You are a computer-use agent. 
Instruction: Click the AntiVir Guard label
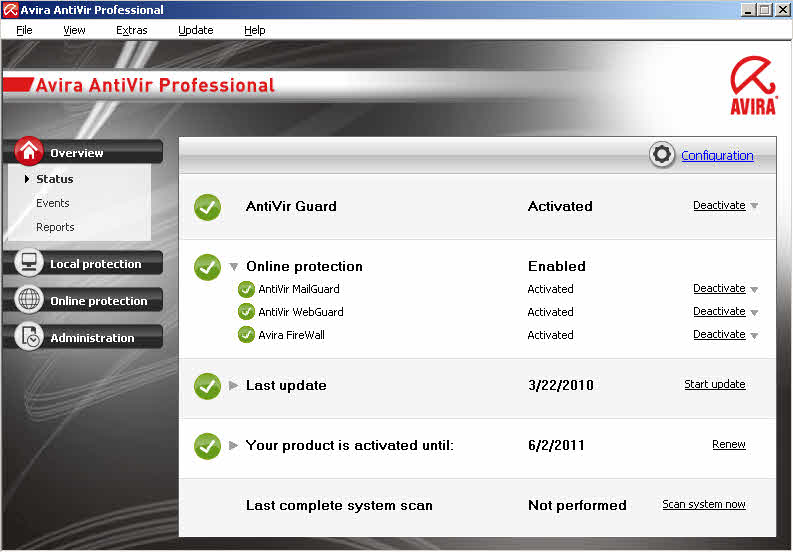coord(291,206)
